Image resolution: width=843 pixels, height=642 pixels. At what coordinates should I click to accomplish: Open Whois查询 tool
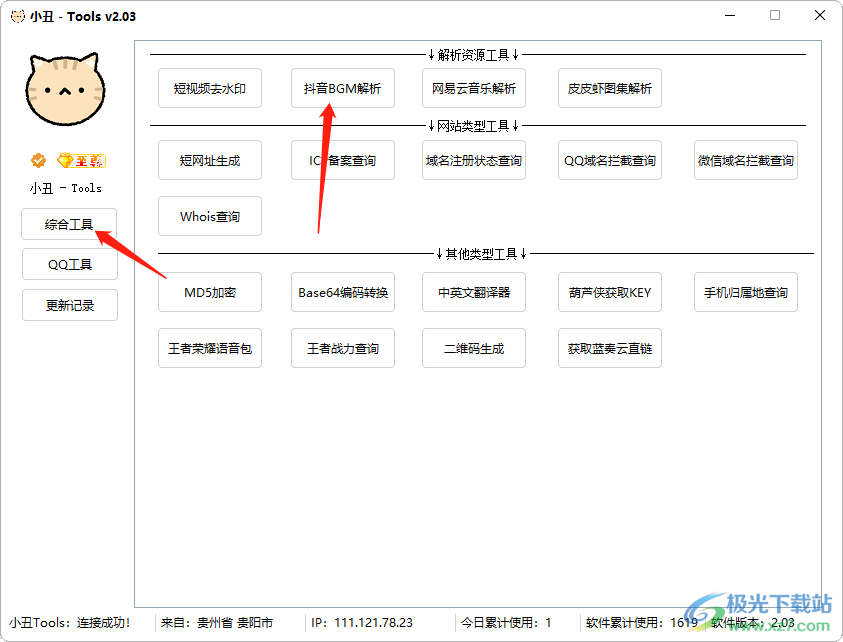click(210, 216)
